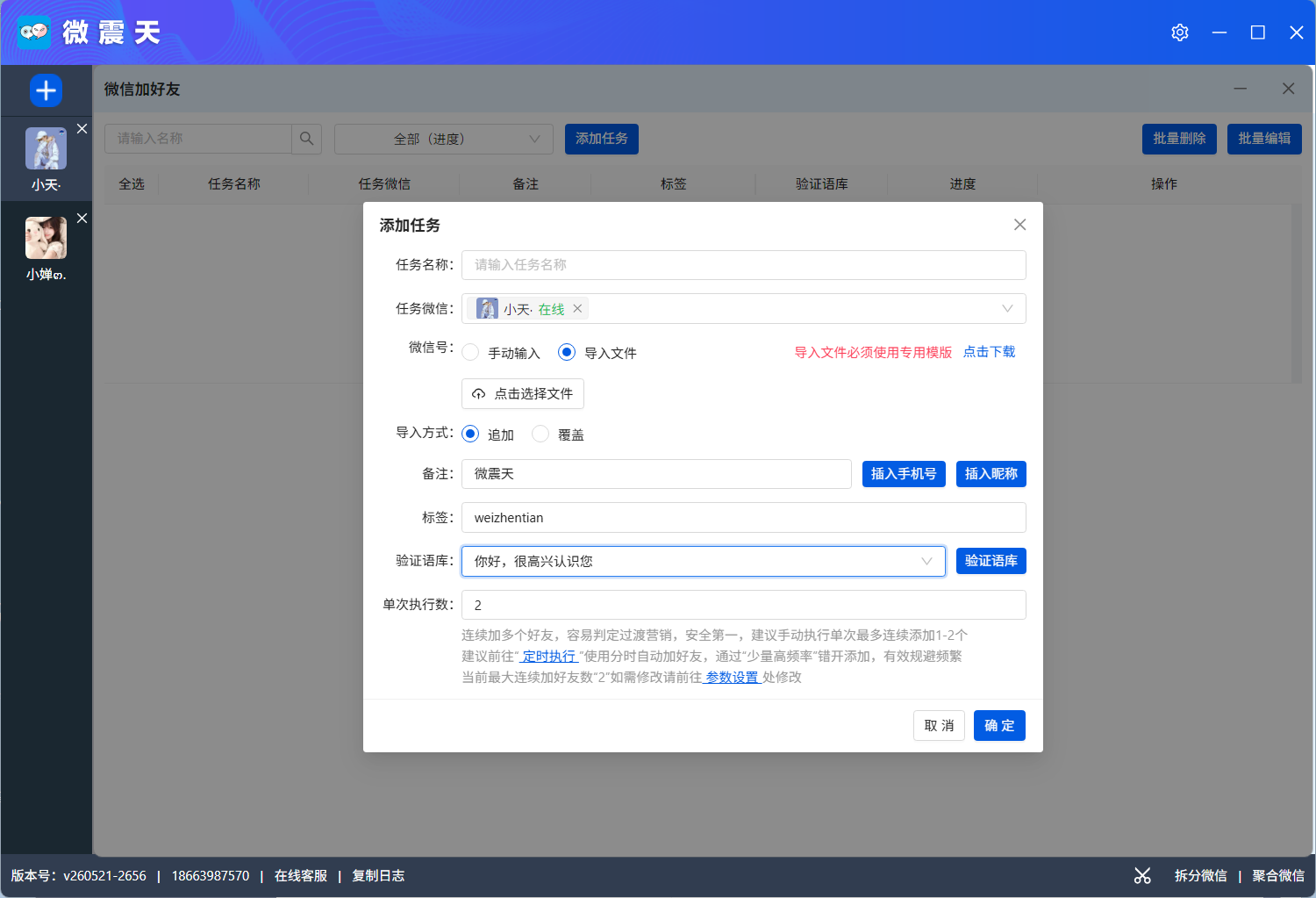Select the 导入文件 radio option

(567, 352)
